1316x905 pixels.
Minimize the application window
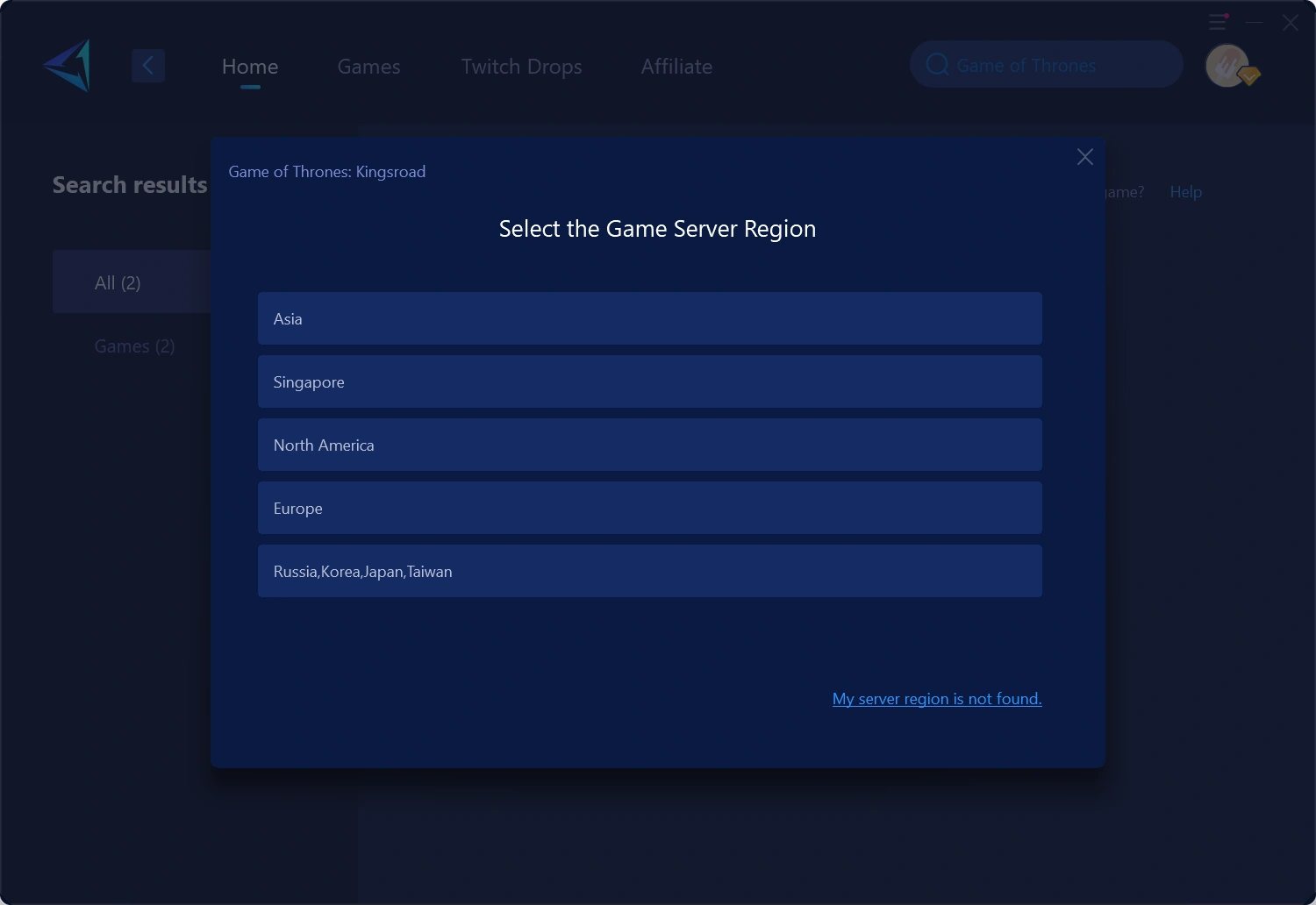[x=1255, y=23]
